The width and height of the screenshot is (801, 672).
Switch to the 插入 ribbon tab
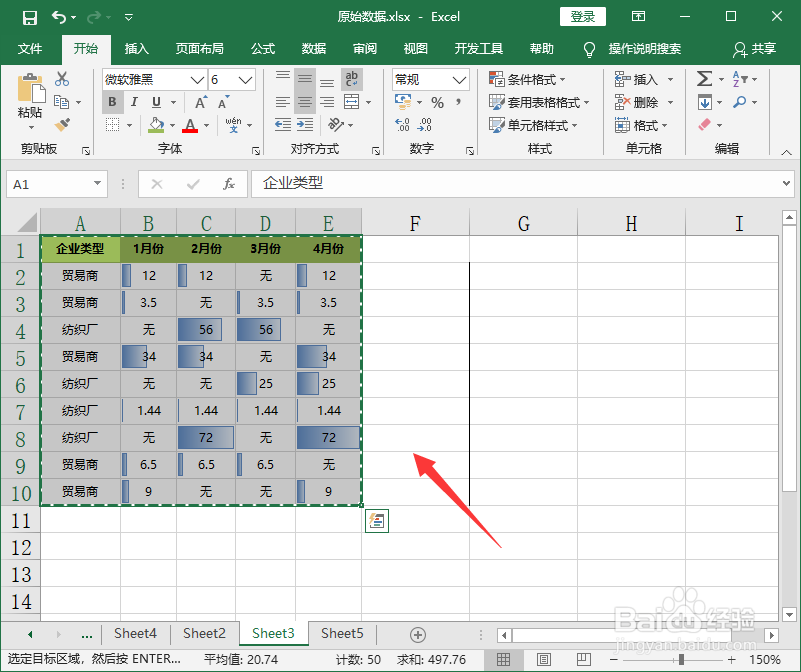[136, 49]
